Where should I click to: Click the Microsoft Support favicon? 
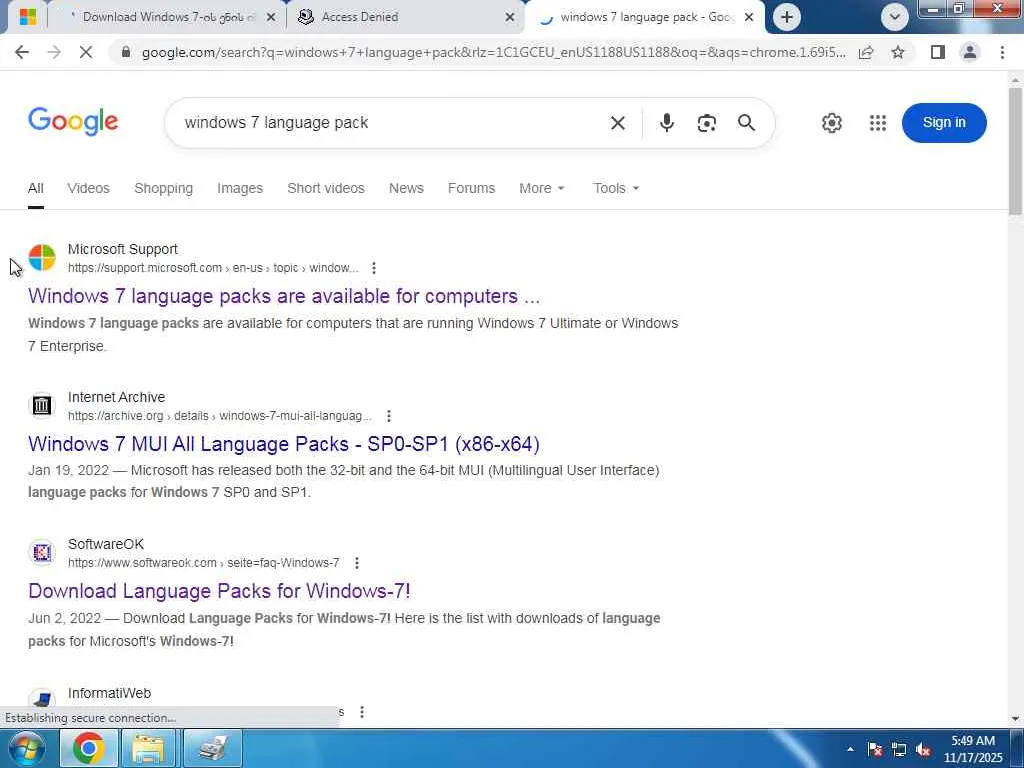point(42,257)
